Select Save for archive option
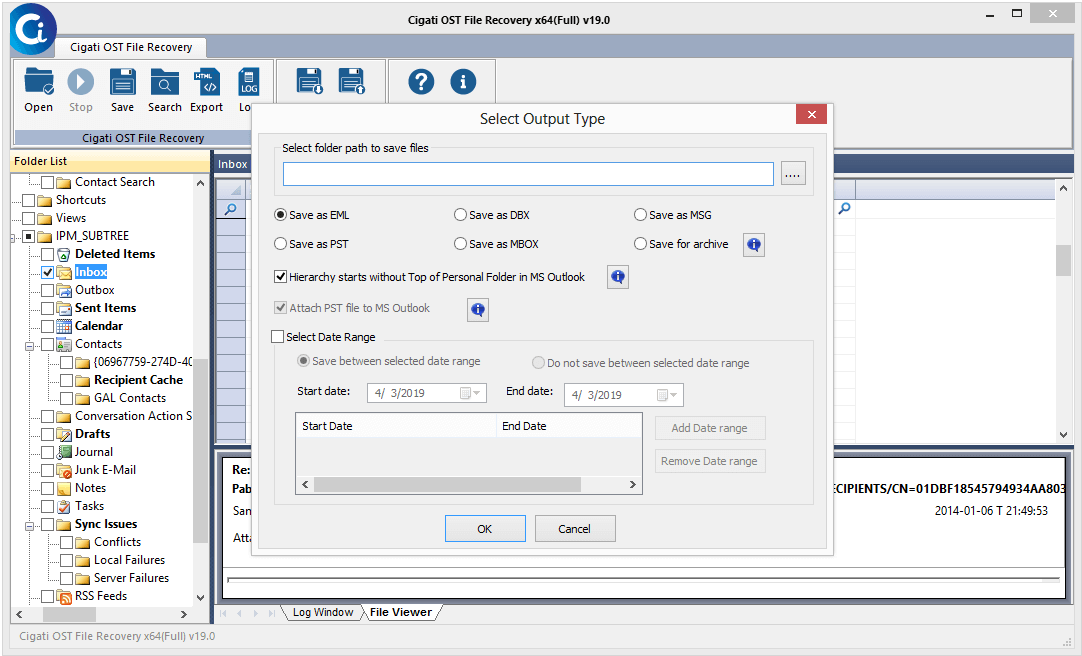The image size is (1082, 656). [640, 244]
